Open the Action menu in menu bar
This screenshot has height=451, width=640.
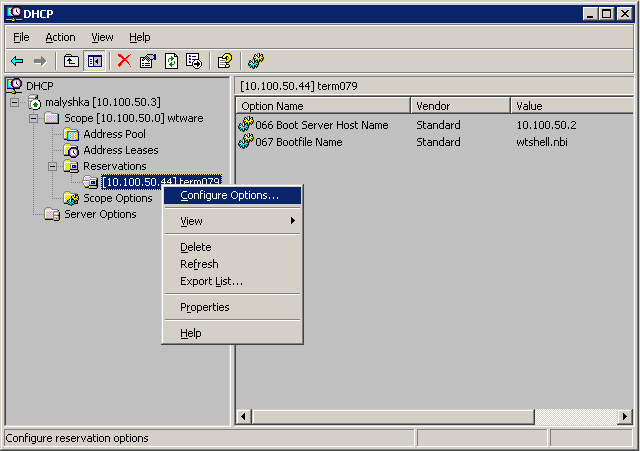(60, 37)
